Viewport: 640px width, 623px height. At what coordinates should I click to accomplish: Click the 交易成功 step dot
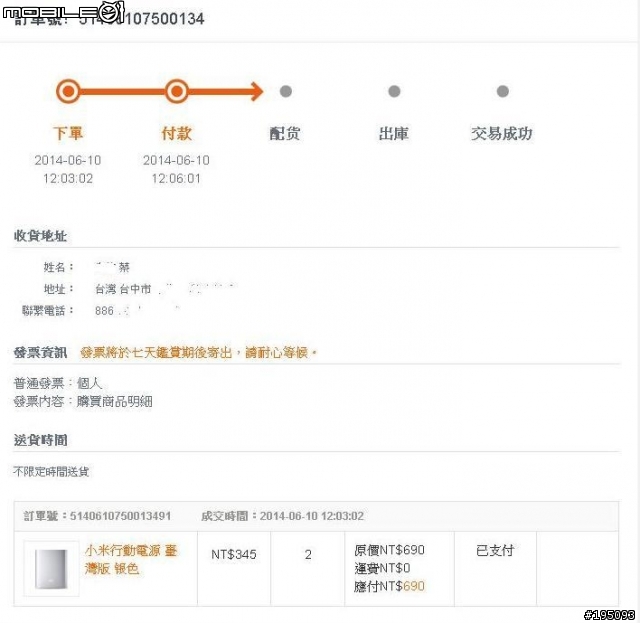(x=502, y=92)
